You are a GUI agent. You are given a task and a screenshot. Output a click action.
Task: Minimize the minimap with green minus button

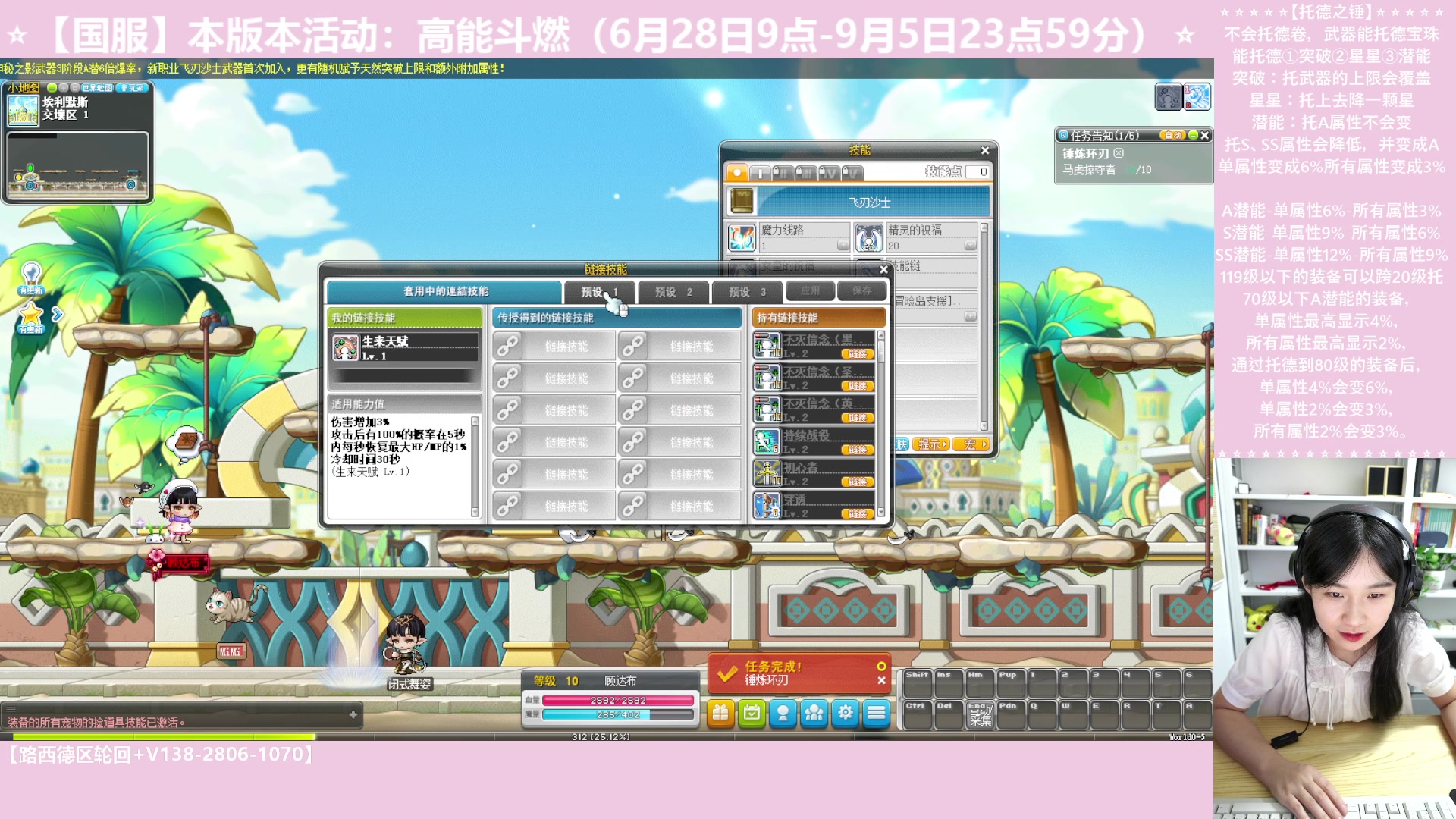[52, 88]
